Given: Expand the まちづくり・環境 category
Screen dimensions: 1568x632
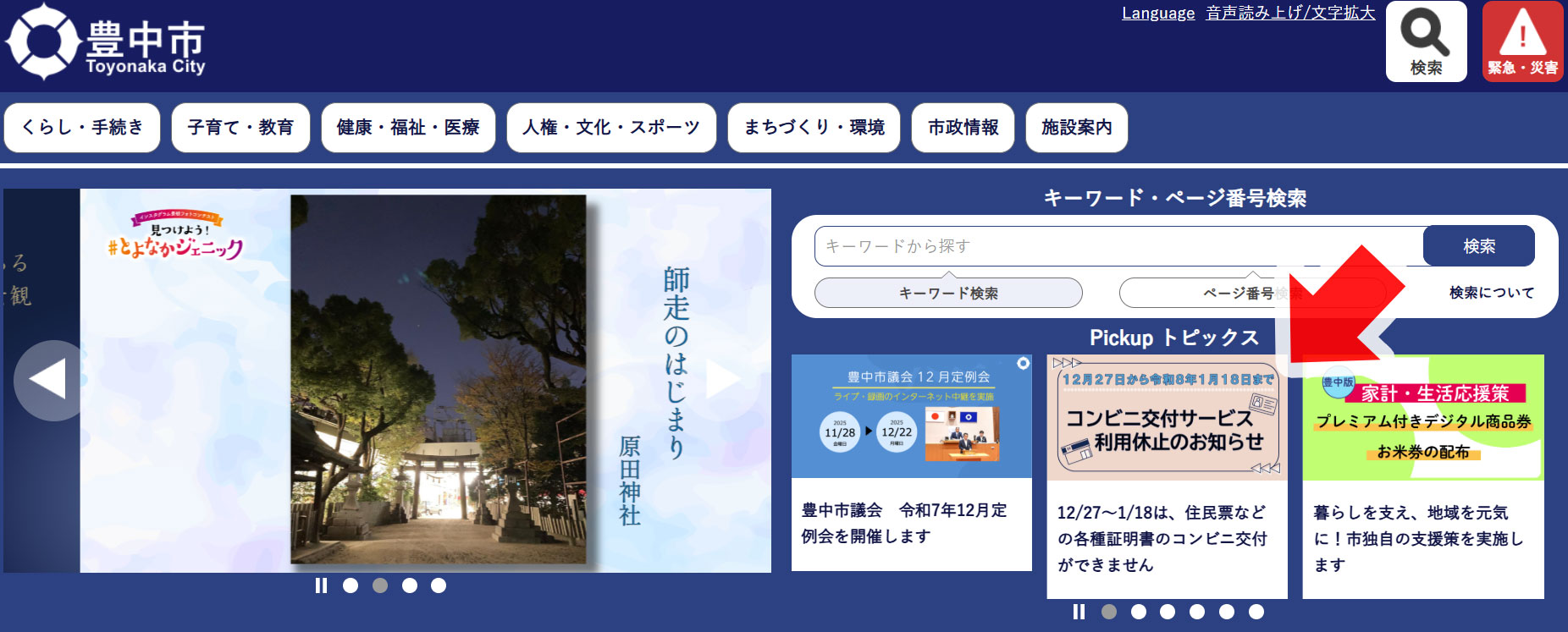Looking at the screenshot, I should [x=814, y=128].
